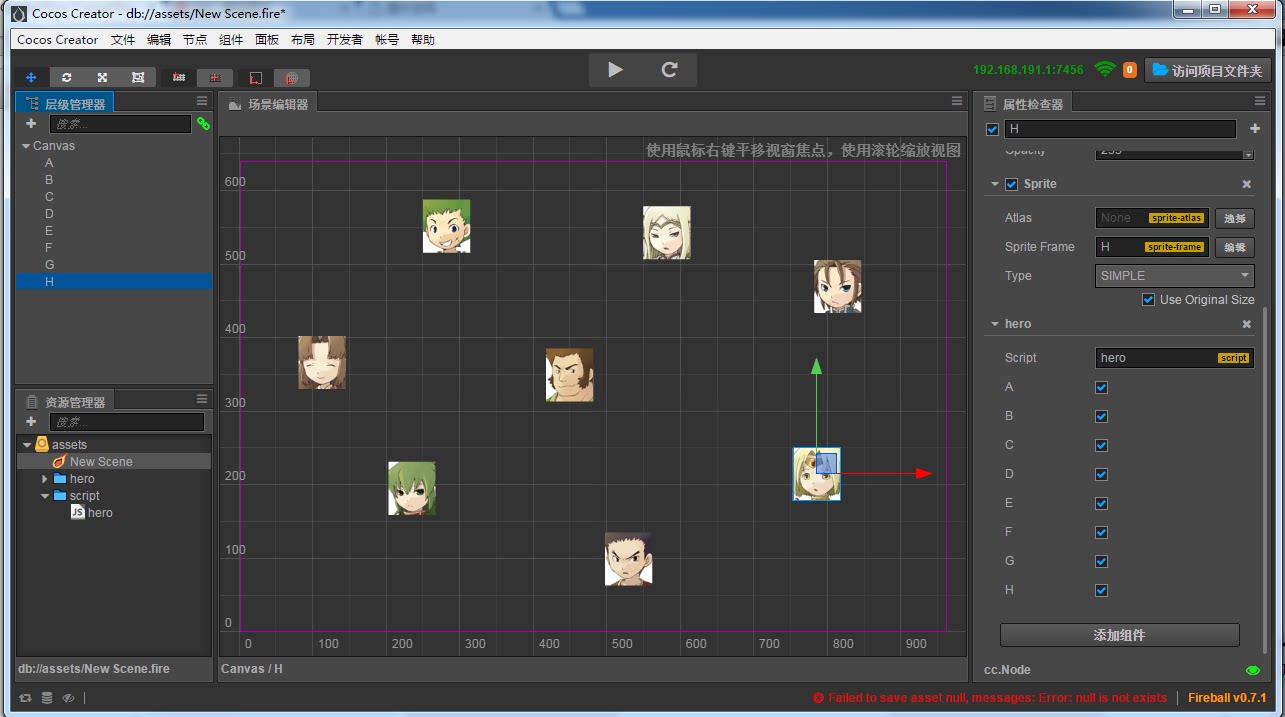1285x717 pixels.
Task: Select pivot gizmo position mode
Action: click(179, 77)
